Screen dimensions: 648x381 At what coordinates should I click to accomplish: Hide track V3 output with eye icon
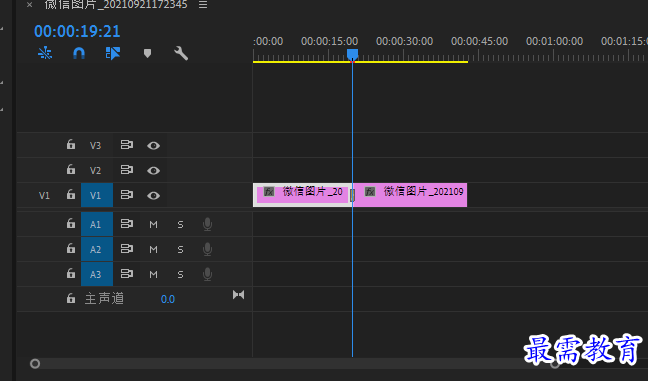coord(153,145)
